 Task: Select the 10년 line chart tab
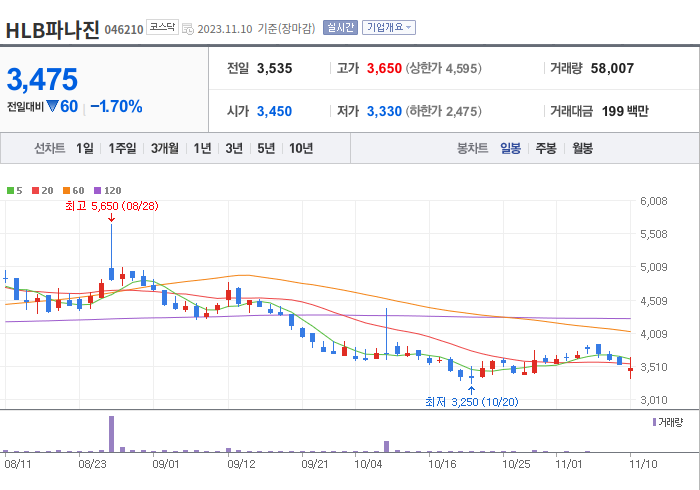(300, 148)
